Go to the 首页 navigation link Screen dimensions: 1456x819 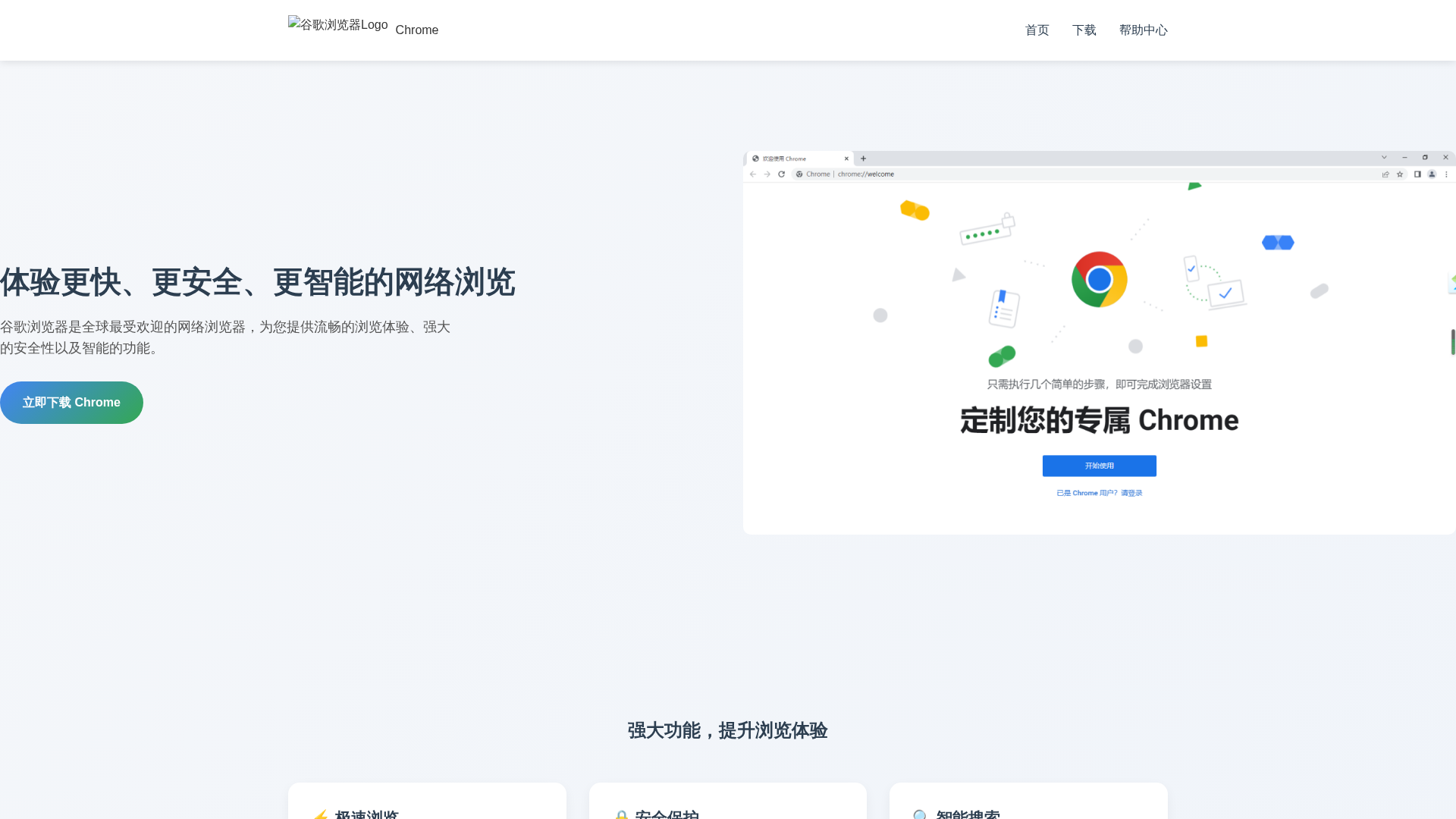point(1037,30)
